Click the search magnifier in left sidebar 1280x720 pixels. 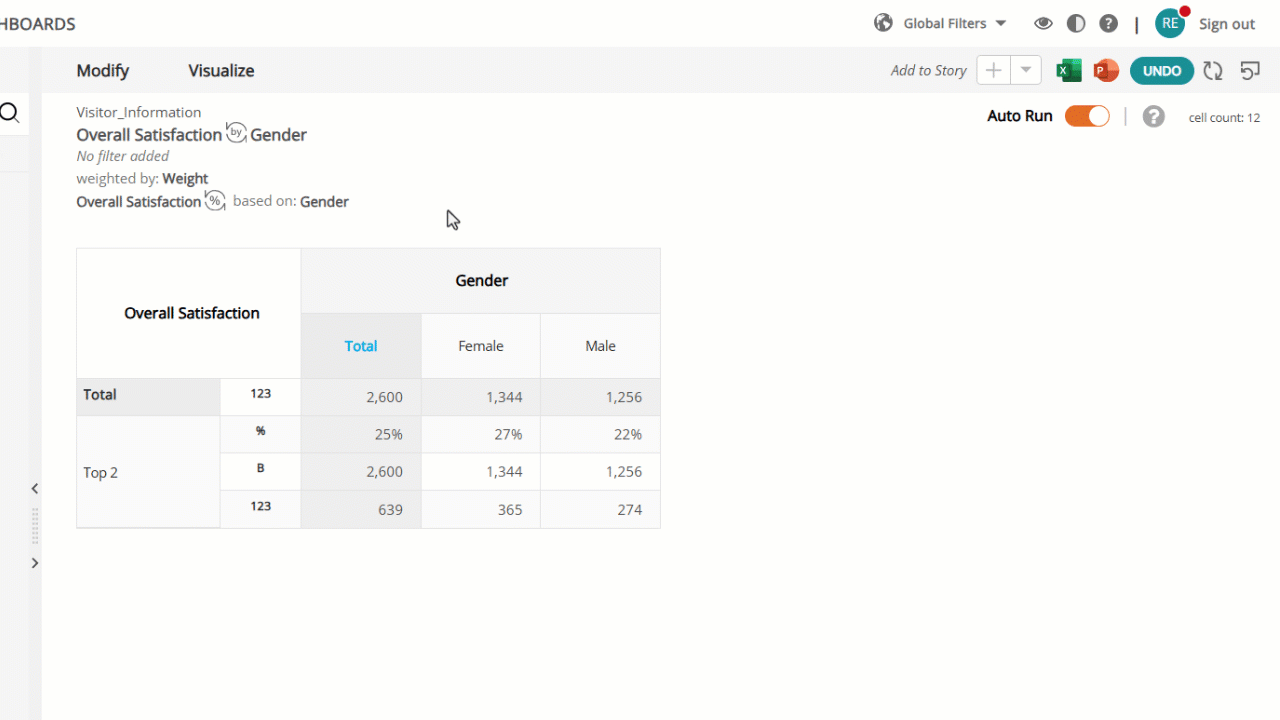10,113
